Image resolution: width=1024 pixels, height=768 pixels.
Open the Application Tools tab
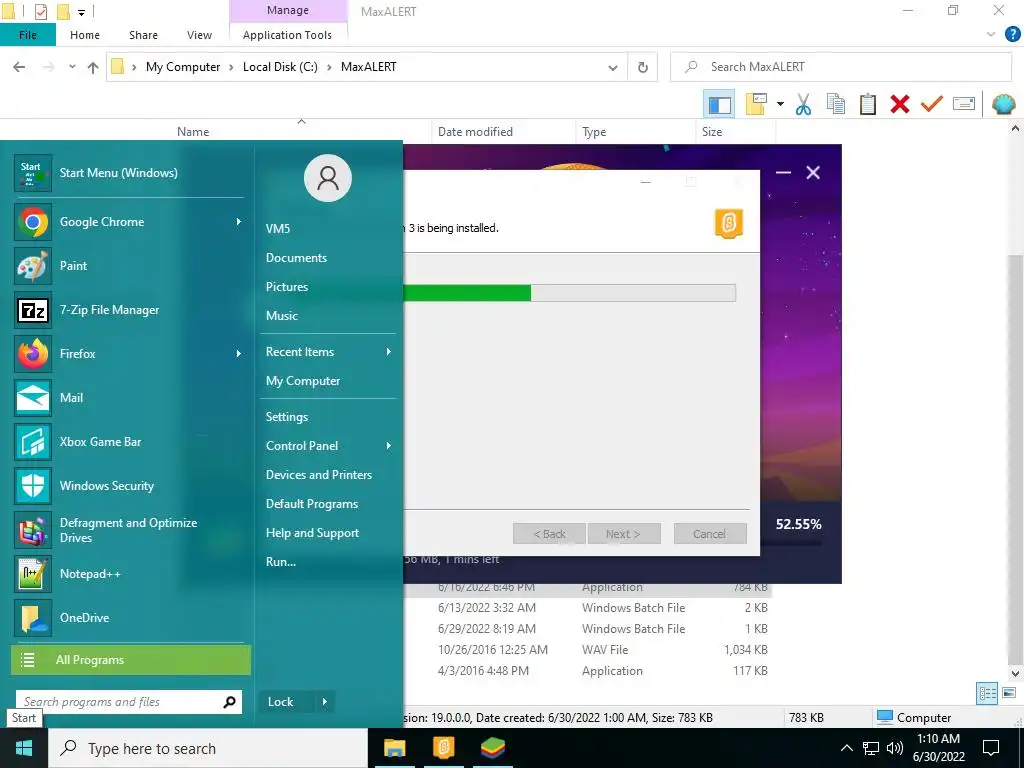tap(287, 35)
